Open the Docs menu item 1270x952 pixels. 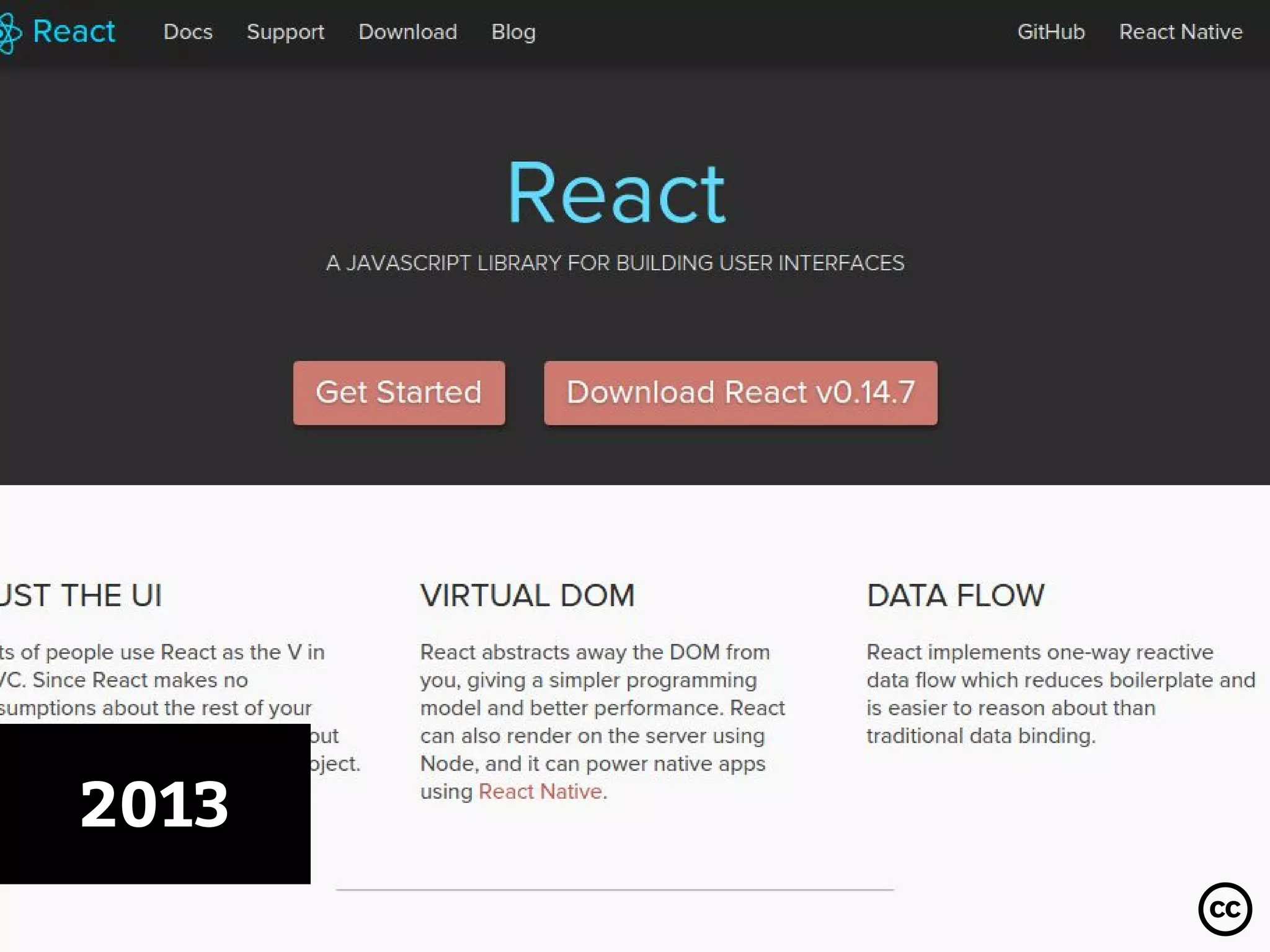tap(188, 32)
